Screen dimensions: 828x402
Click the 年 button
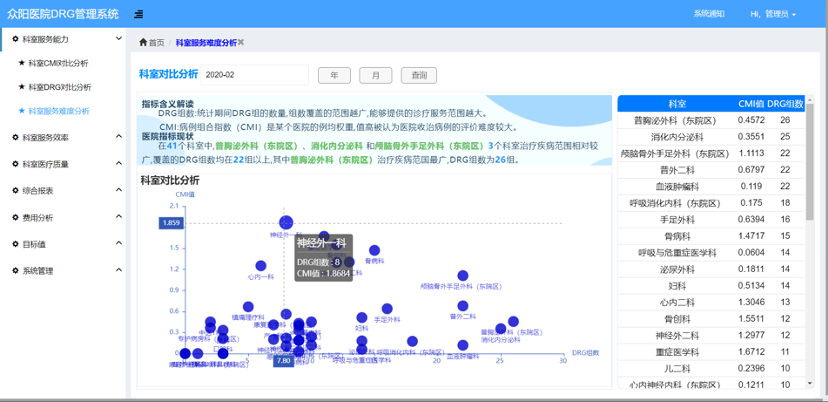pos(334,75)
